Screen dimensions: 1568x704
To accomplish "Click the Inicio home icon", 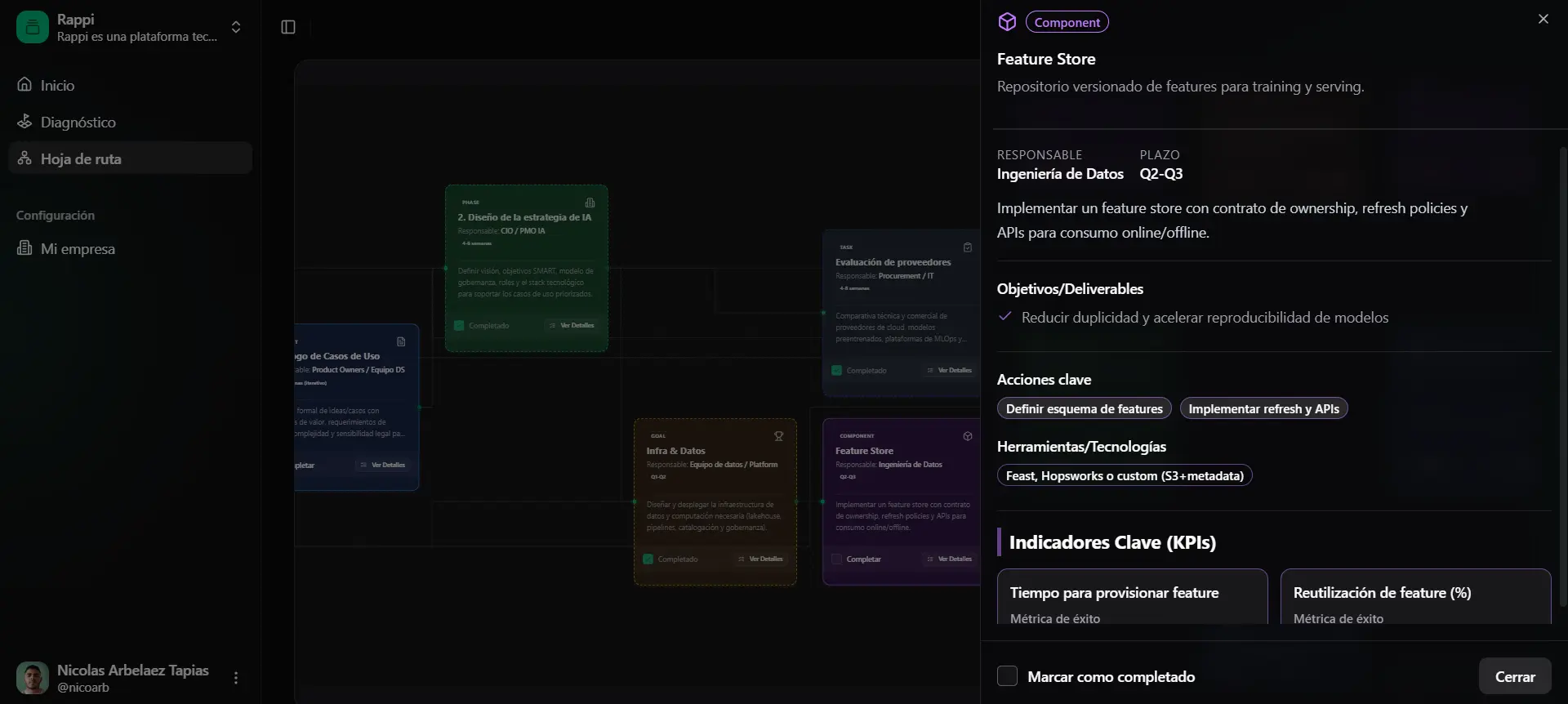I will (x=24, y=84).
